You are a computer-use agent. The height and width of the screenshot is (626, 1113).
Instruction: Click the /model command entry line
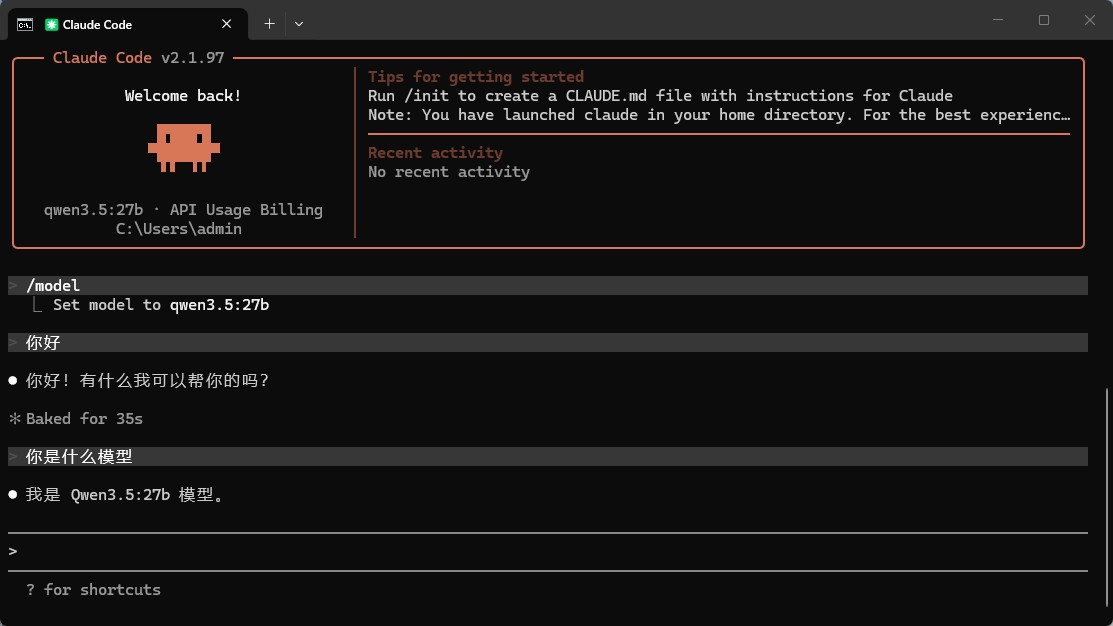coord(54,286)
